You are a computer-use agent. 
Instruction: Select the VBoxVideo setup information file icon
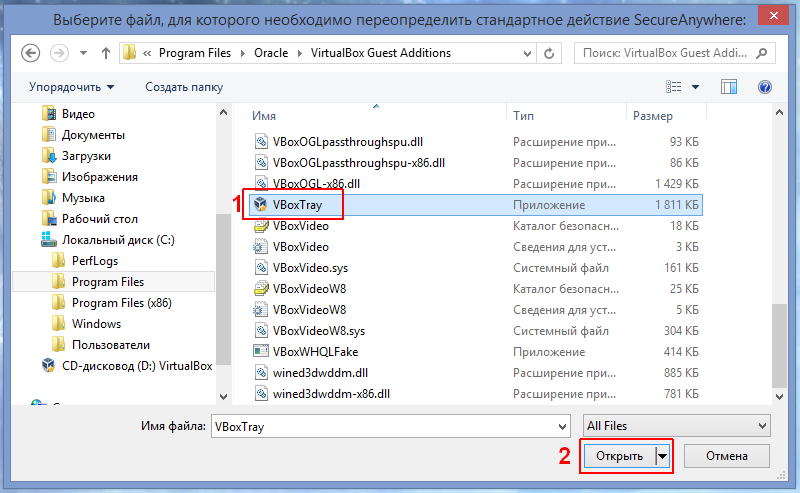[261, 246]
